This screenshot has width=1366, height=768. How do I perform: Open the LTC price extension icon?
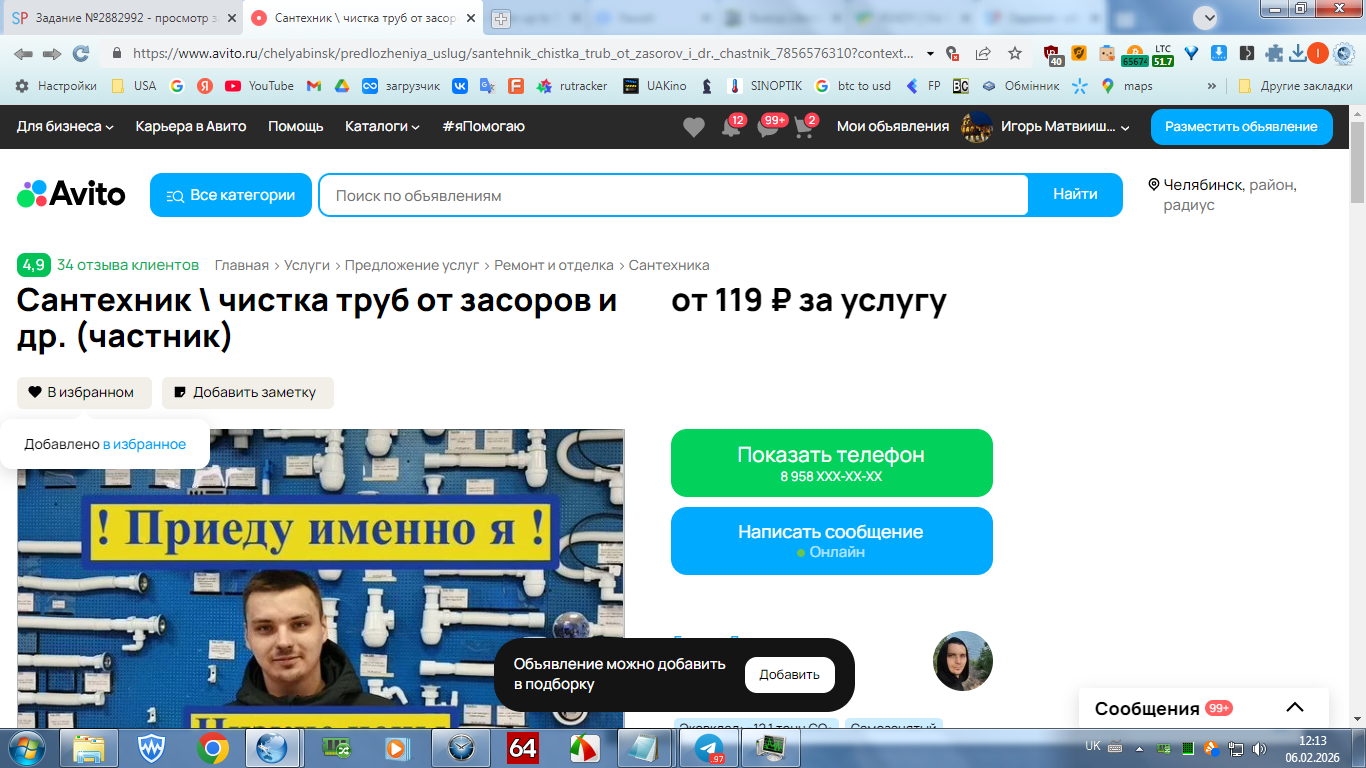(x=1162, y=54)
